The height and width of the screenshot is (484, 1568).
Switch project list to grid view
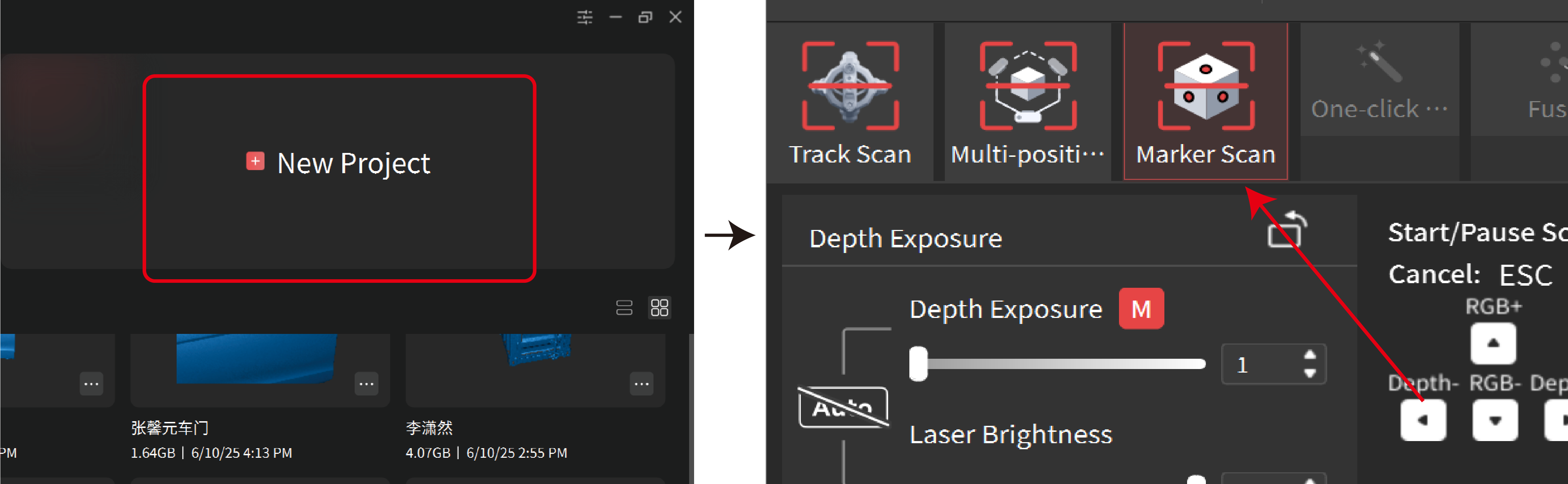[x=659, y=307]
